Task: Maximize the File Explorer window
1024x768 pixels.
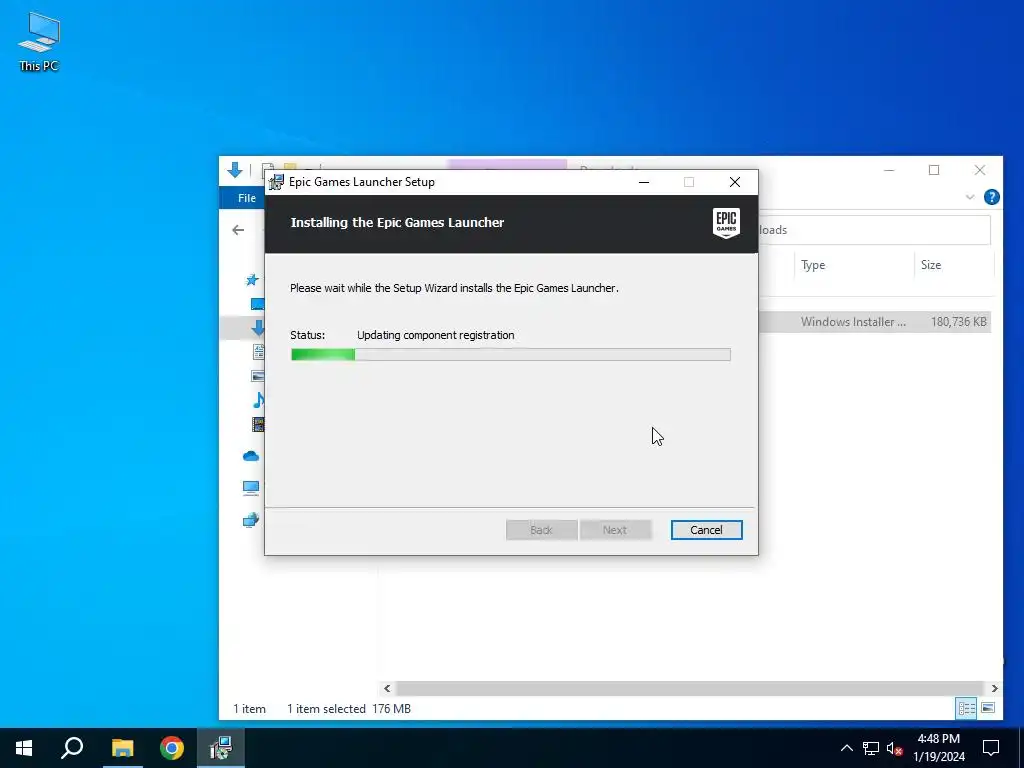Action: (934, 170)
